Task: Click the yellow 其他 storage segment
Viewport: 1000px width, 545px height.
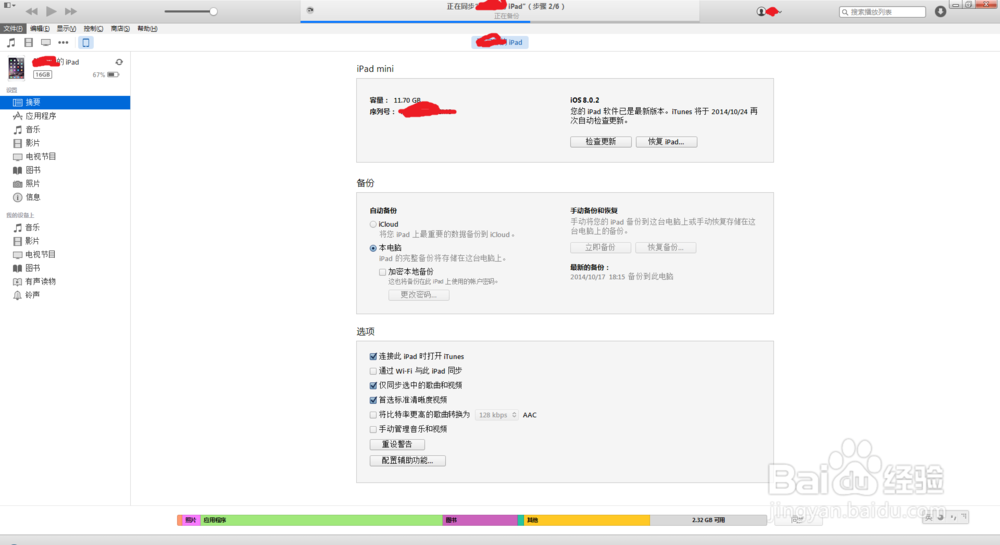Action: click(587, 520)
